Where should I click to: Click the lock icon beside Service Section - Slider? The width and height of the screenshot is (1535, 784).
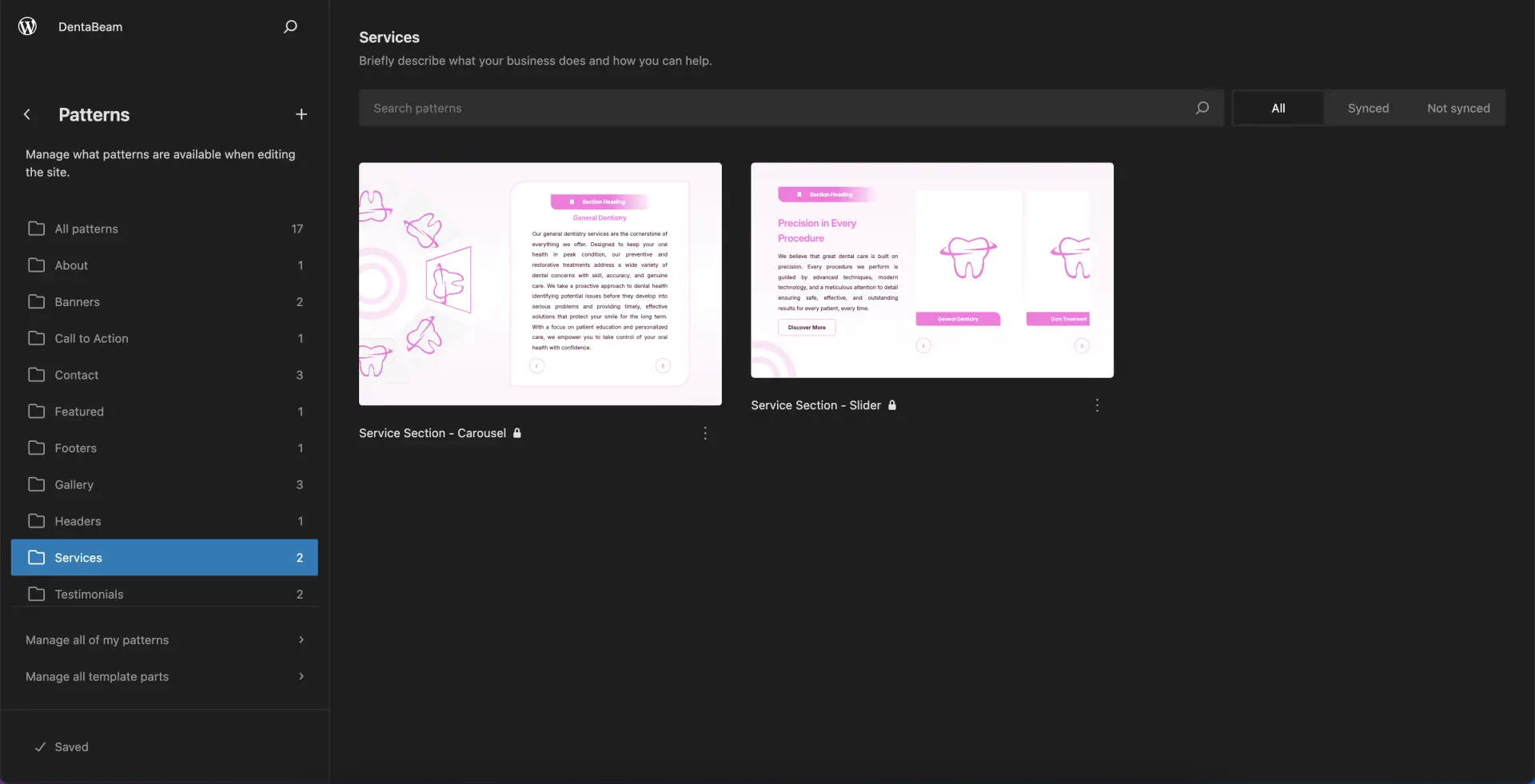click(x=892, y=405)
